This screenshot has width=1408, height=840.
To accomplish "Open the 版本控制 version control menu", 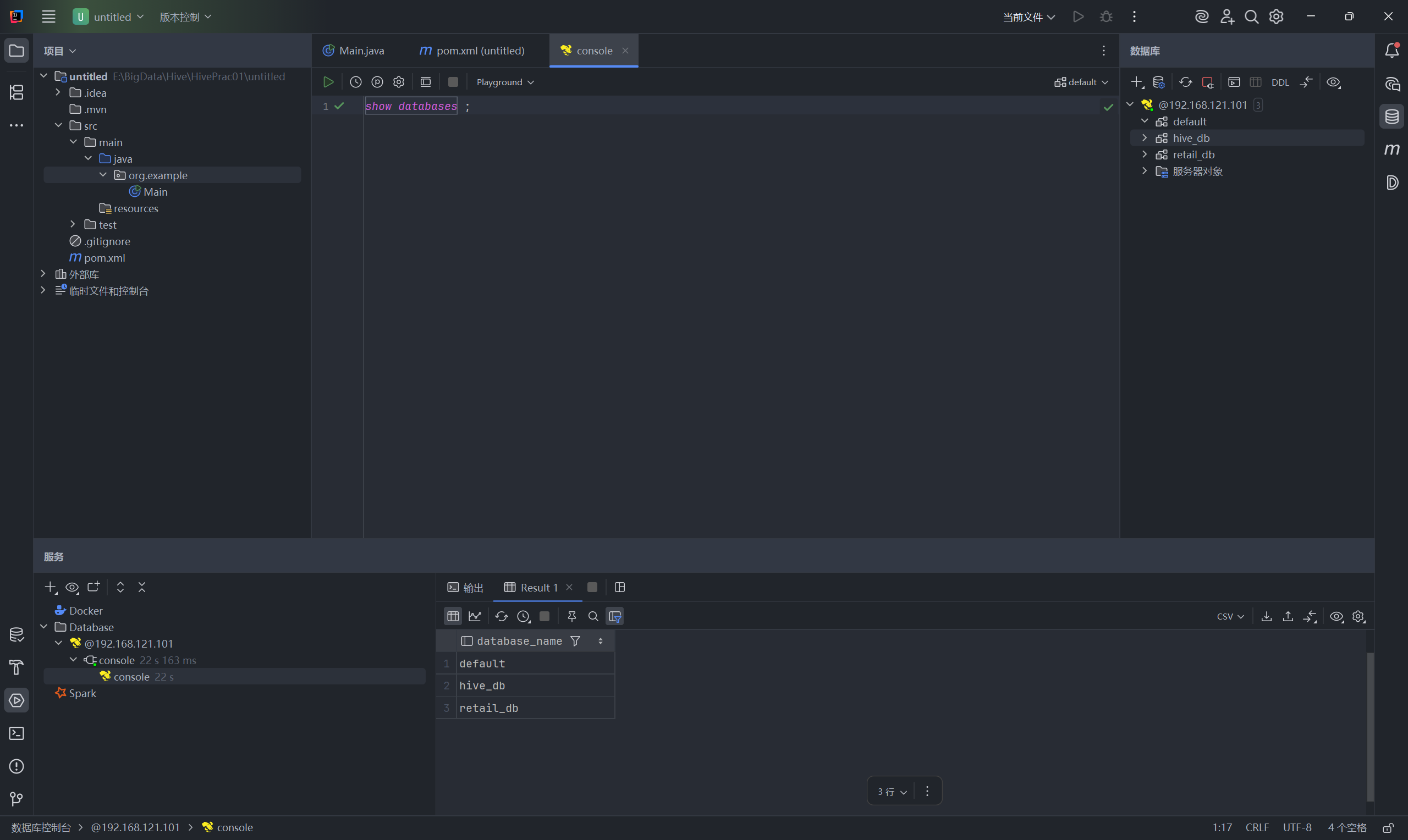I will (x=185, y=17).
